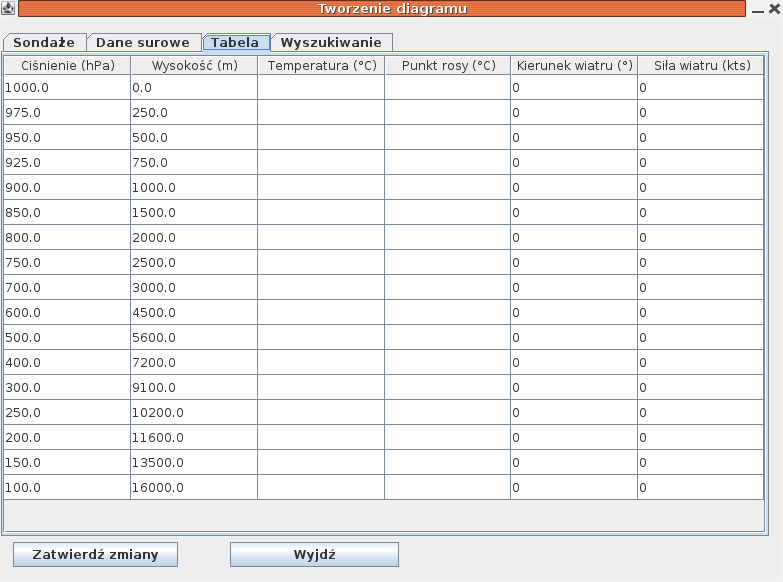Open the window menu icon in title bar

click(x=7, y=7)
